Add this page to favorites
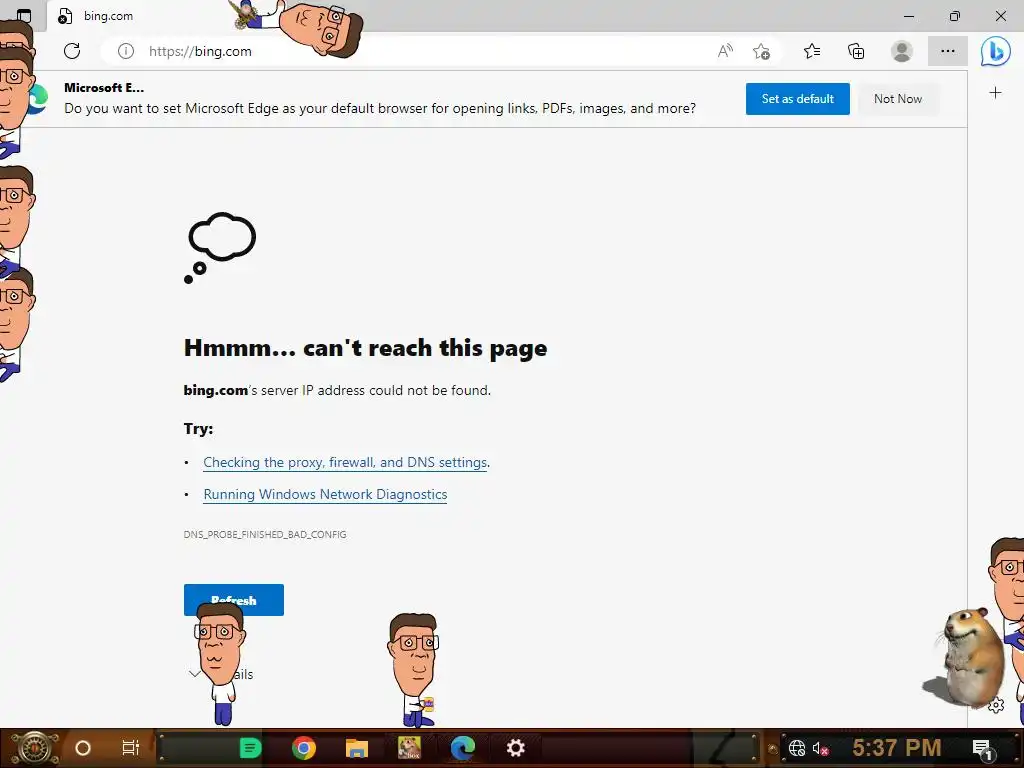The image size is (1024, 768). tap(761, 51)
